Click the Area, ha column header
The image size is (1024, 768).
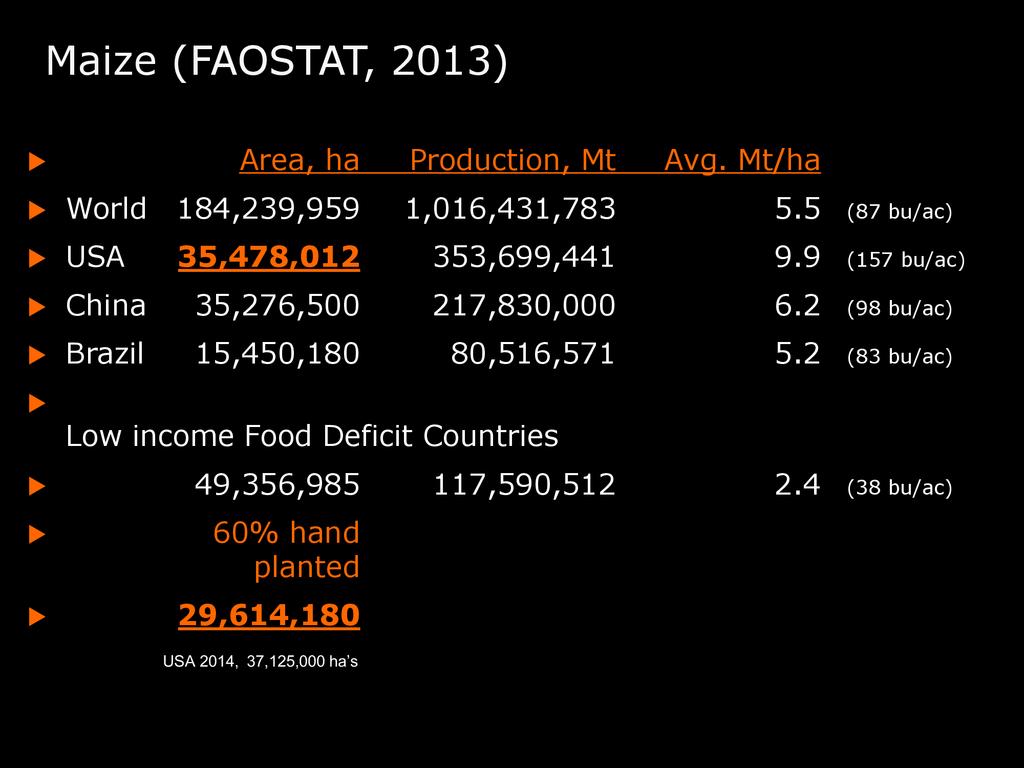click(299, 160)
